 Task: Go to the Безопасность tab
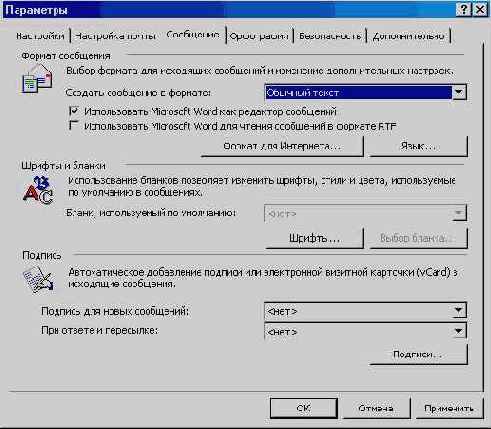[x=330, y=36]
